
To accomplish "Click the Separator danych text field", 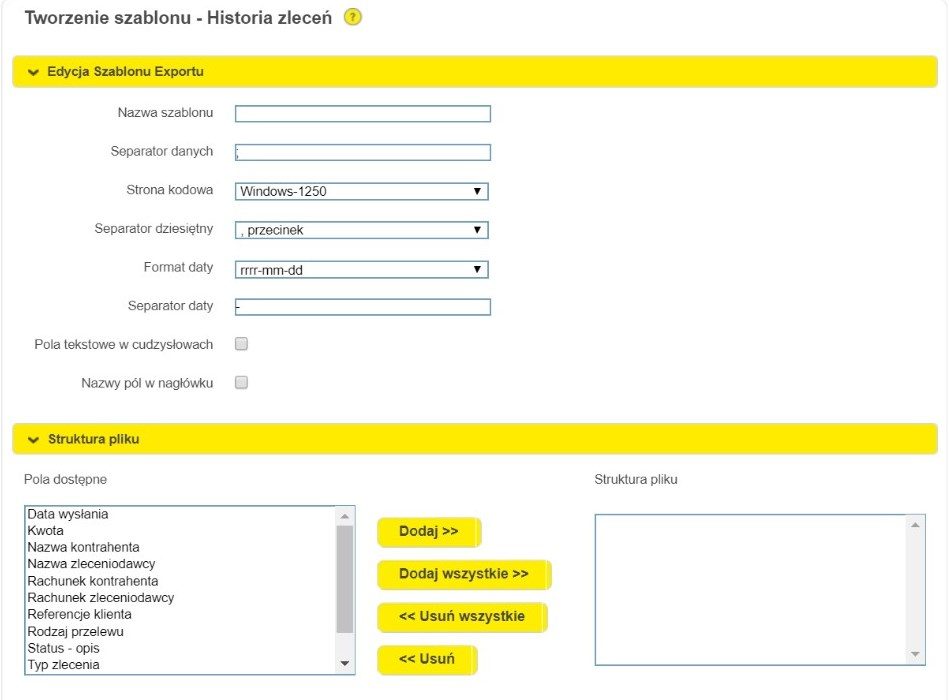I will tap(362, 153).
